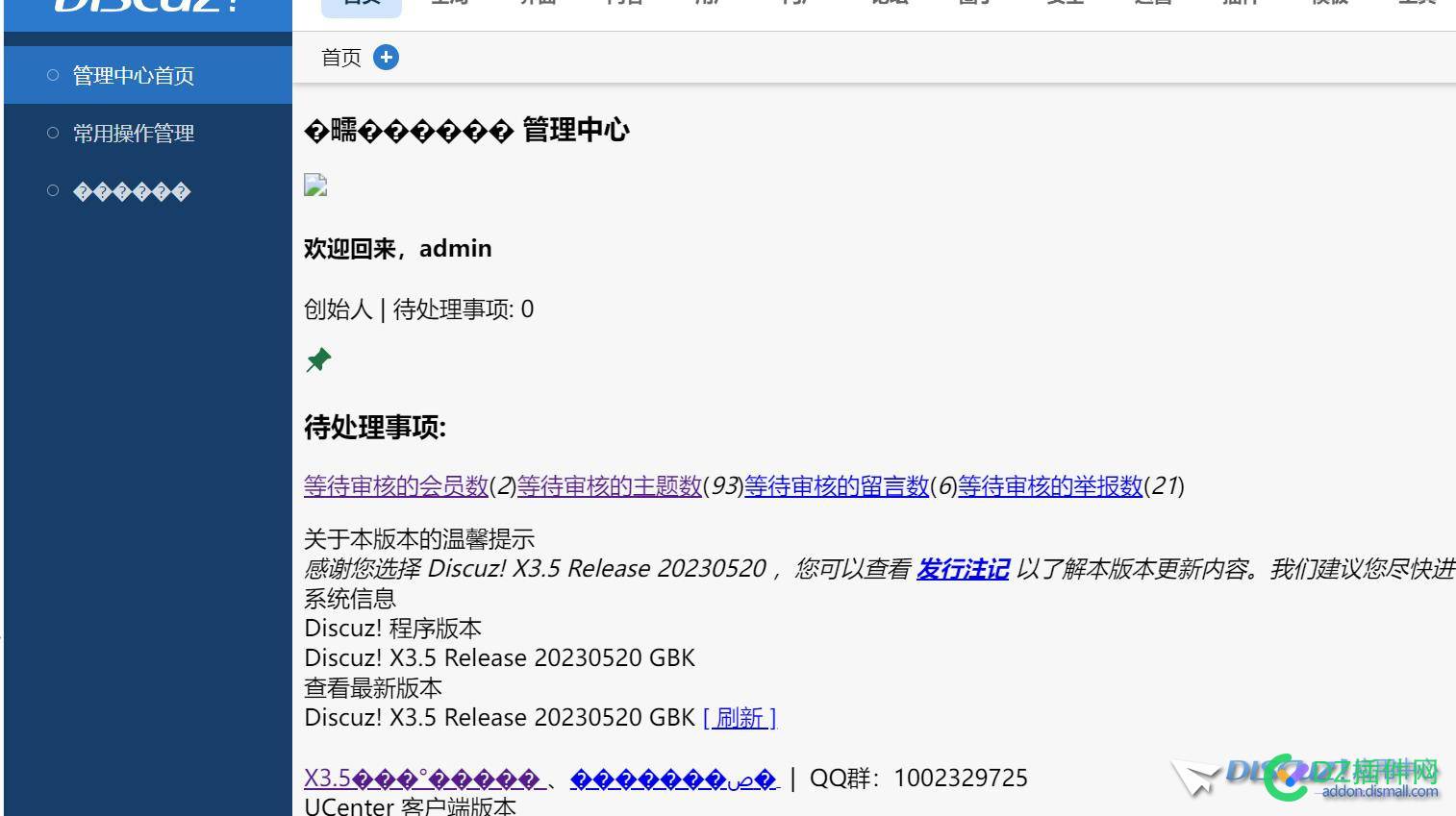1456x816 pixels.
Task: Click the green pushpin icon
Action: point(318,360)
